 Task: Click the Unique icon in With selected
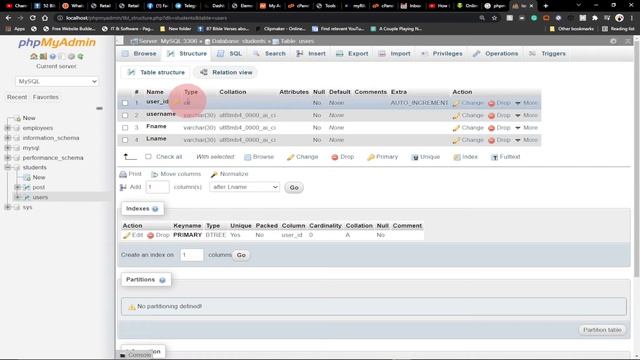click(x=415, y=157)
